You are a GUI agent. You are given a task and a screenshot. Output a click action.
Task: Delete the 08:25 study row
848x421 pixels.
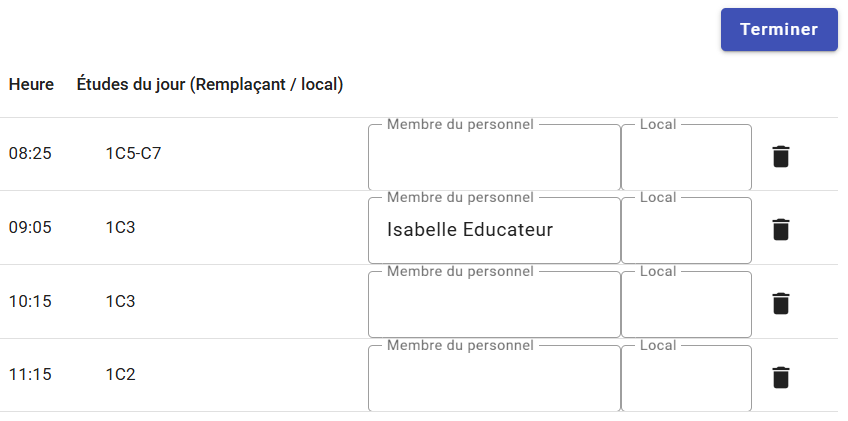[781, 156]
